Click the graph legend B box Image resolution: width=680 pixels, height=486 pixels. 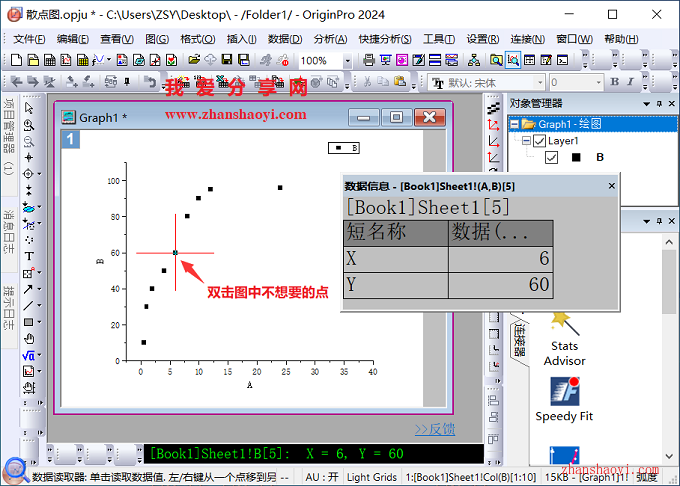click(x=343, y=148)
